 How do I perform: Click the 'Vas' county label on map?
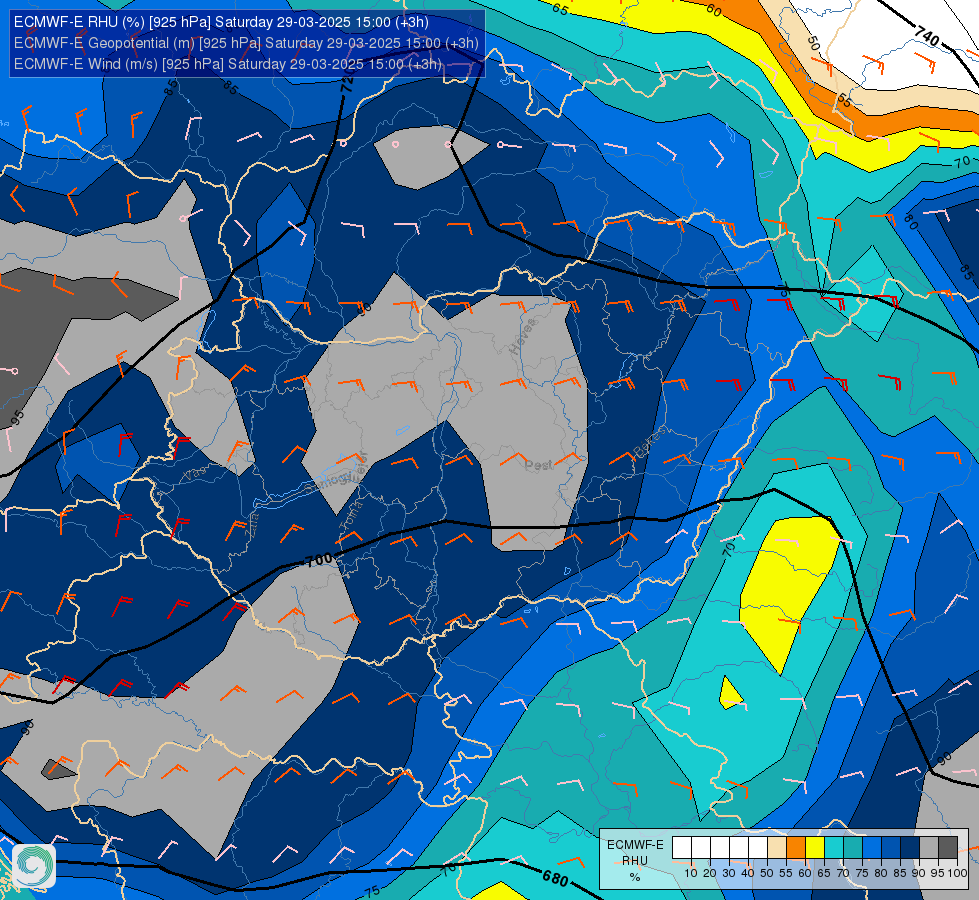tap(194, 475)
